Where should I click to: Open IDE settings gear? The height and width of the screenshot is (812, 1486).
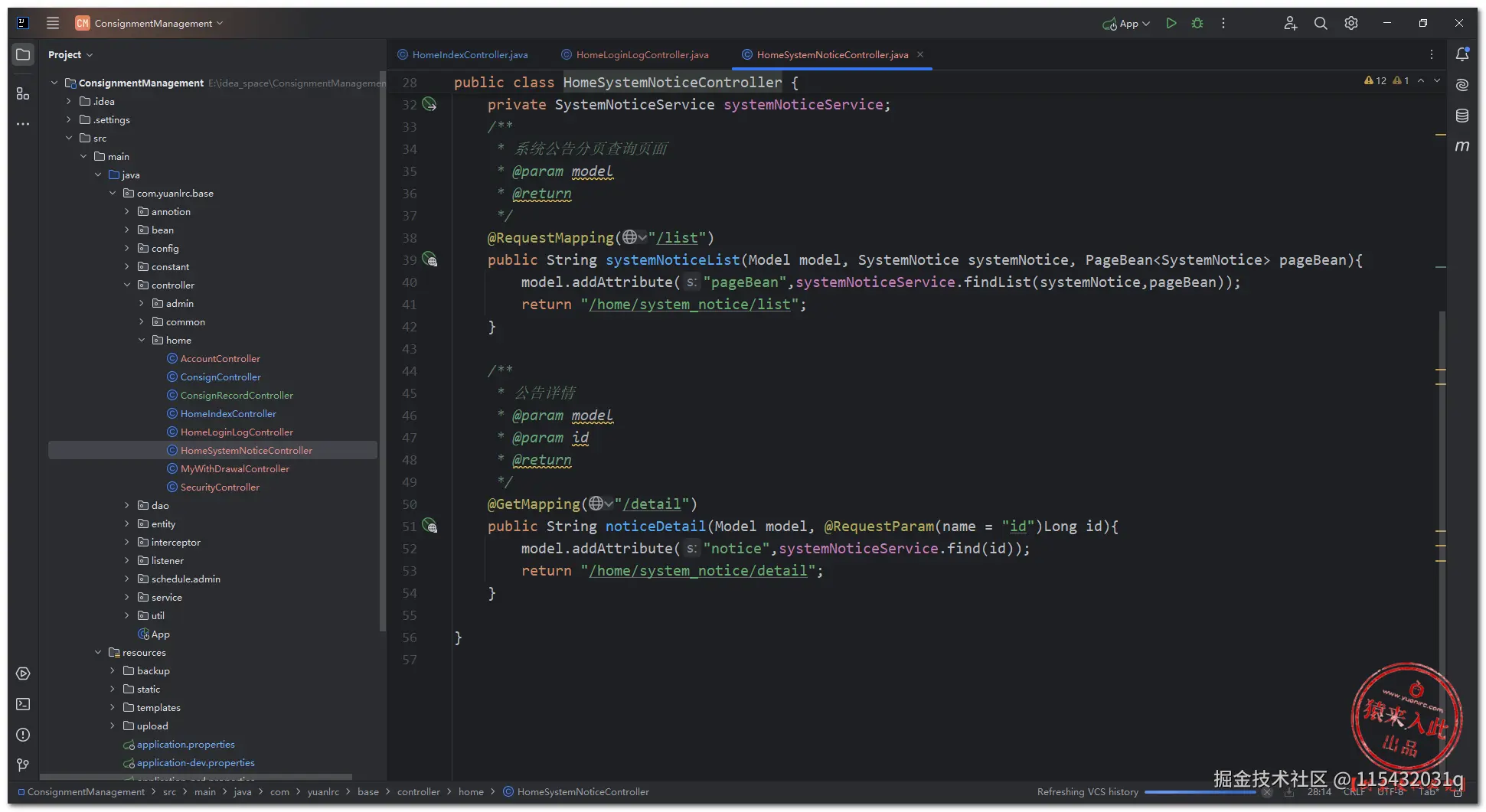click(x=1351, y=23)
